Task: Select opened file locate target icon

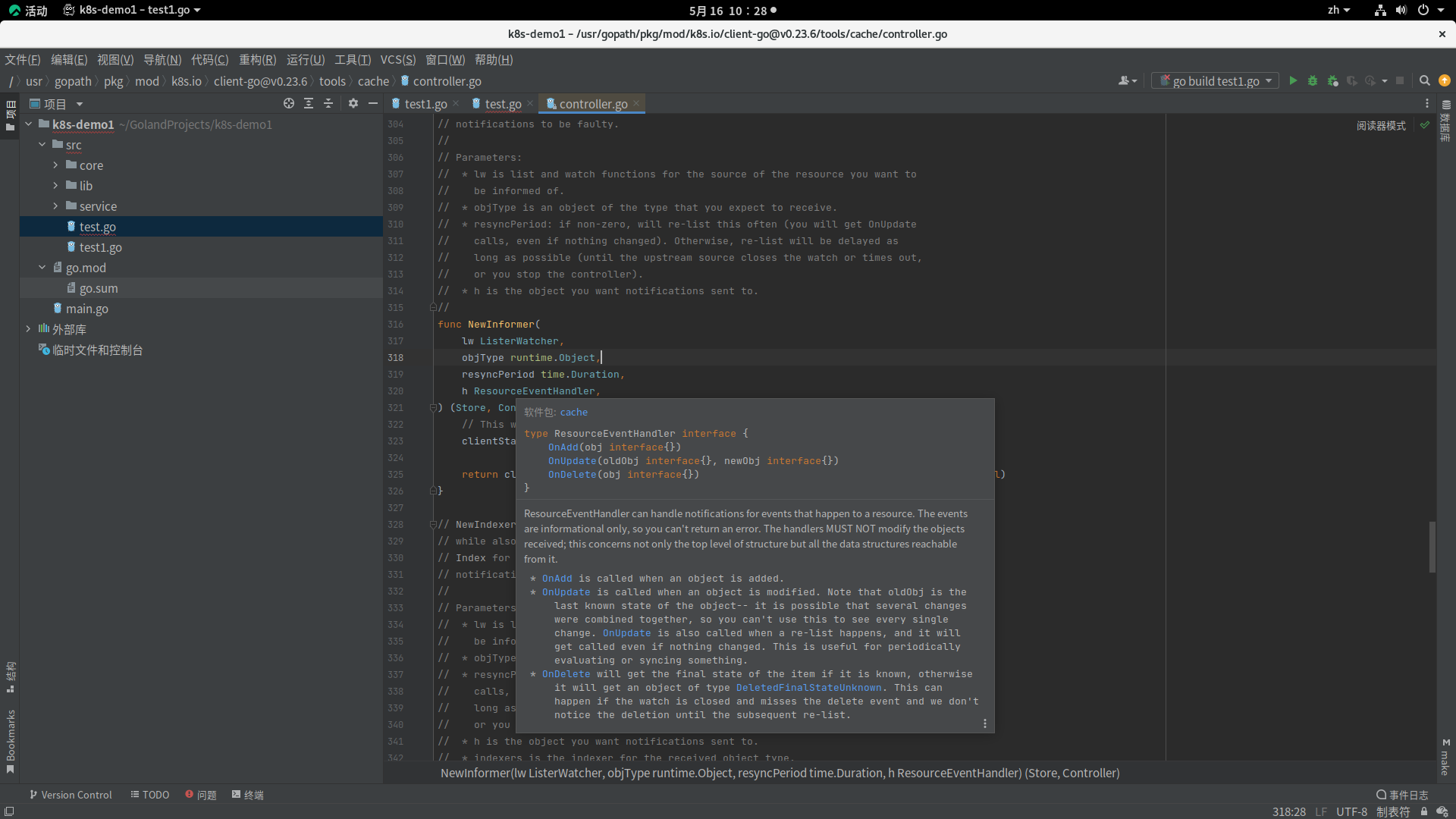Action: (289, 103)
